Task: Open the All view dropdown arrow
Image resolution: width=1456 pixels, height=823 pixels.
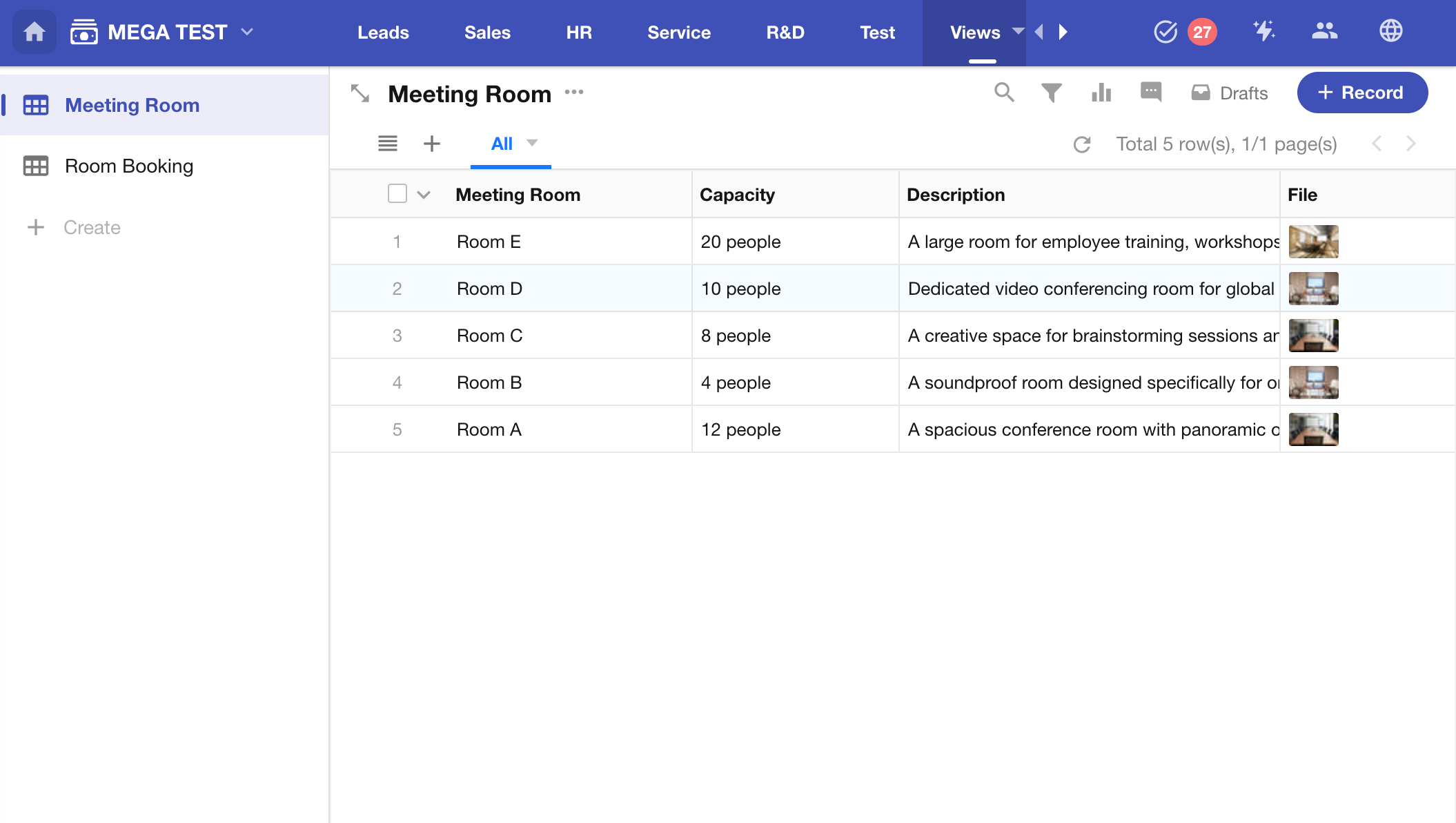Action: [x=532, y=143]
